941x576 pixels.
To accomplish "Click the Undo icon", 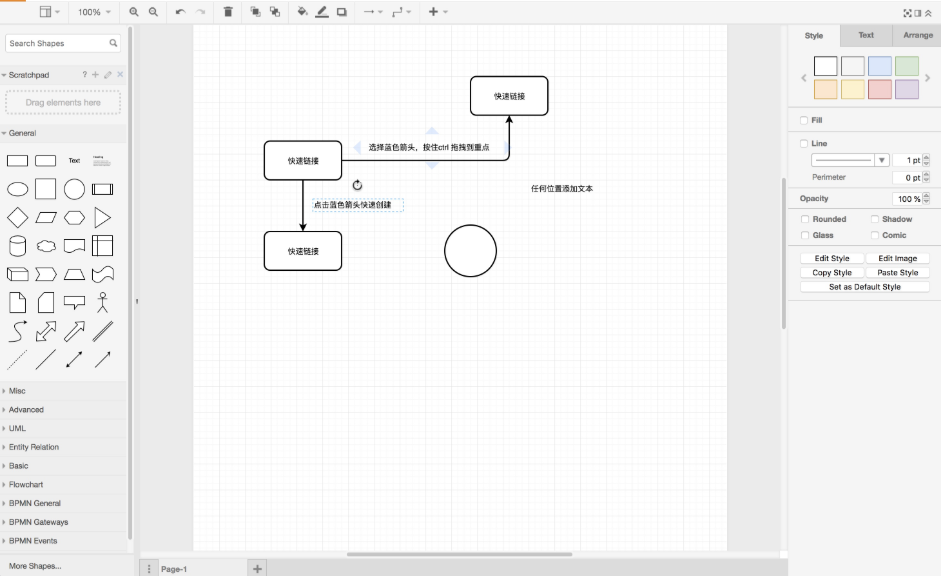I will 180,12.
